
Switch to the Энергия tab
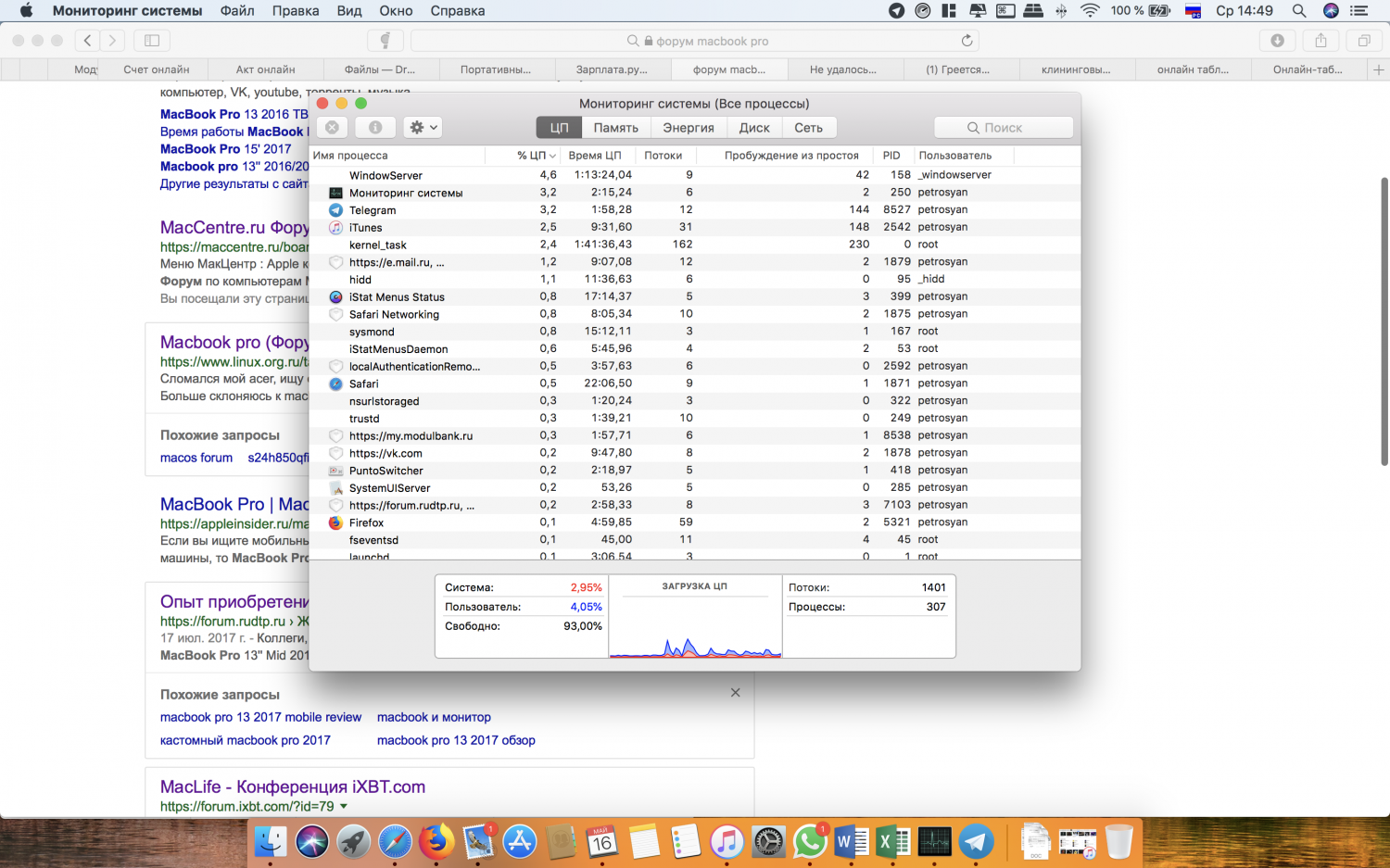pyautogui.click(x=689, y=128)
